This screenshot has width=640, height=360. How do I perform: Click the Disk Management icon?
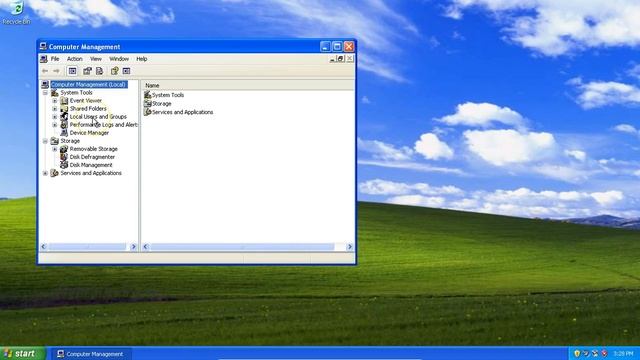click(64, 165)
